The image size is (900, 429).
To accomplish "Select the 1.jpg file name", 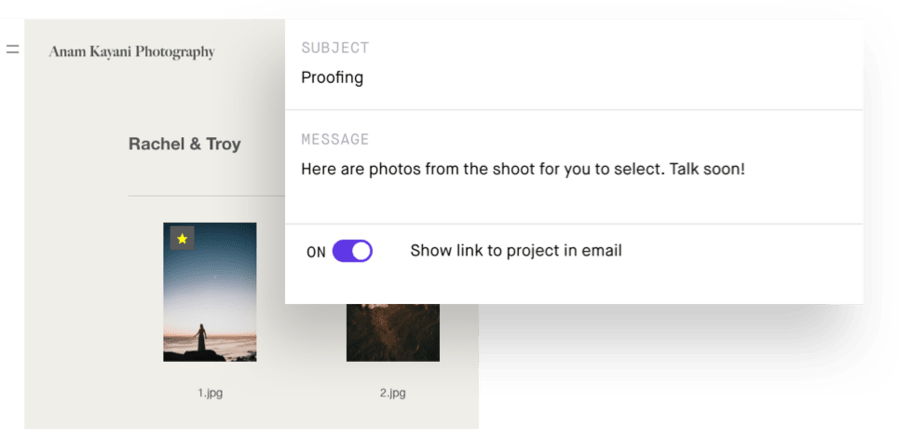I will coord(209,393).
